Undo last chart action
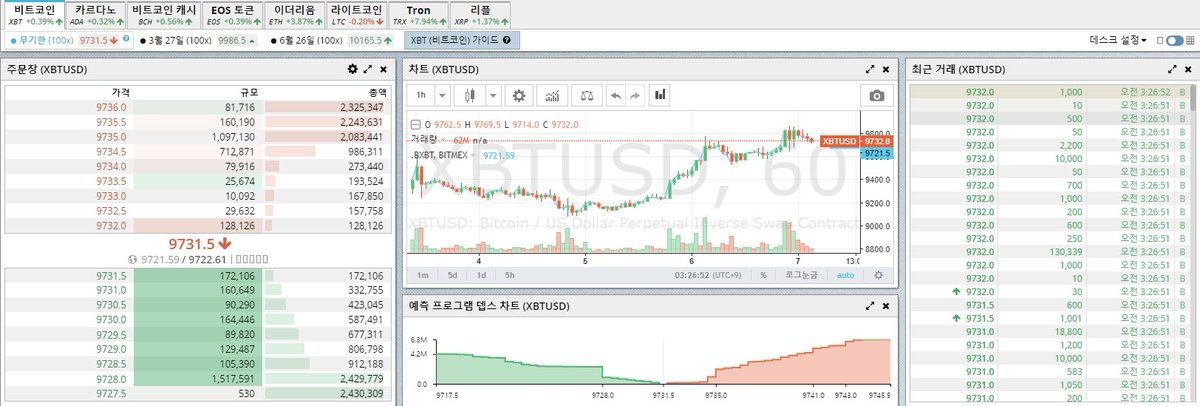 point(614,95)
